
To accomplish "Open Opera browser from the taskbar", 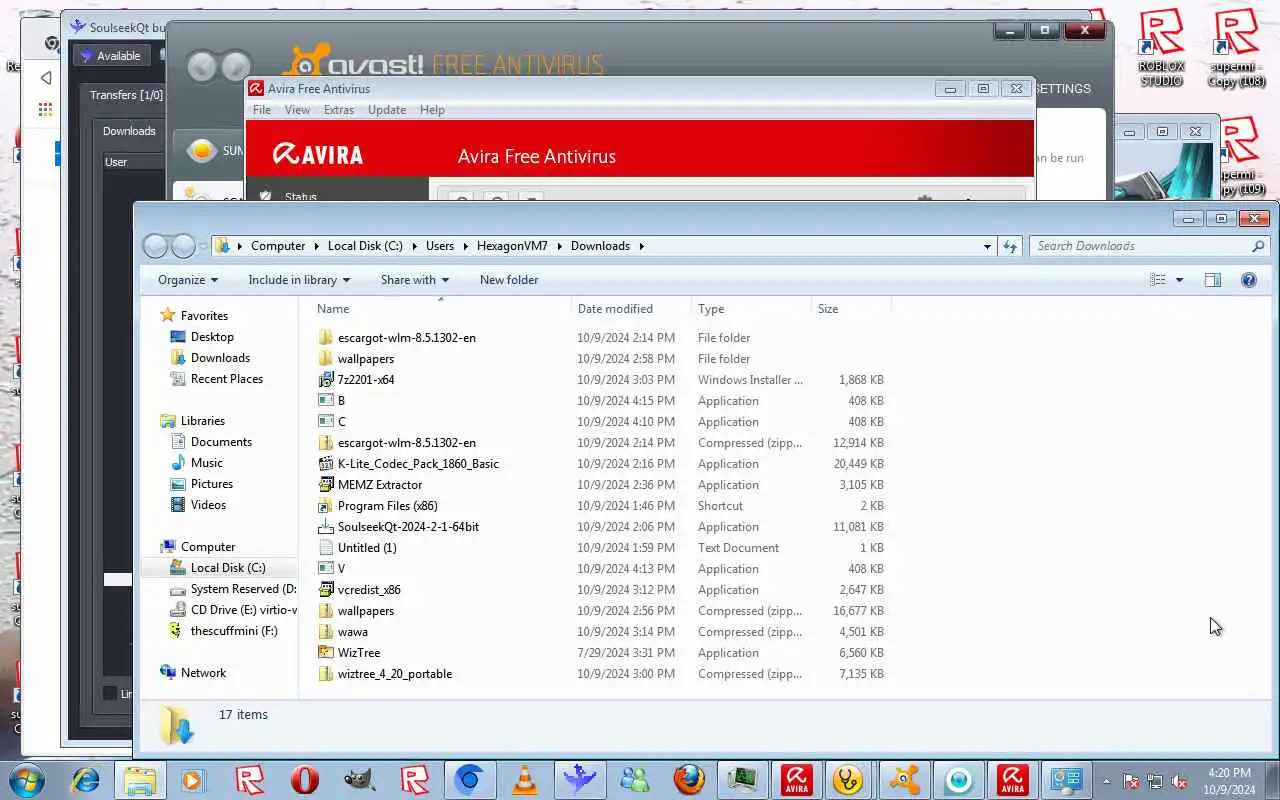I will (x=305, y=780).
